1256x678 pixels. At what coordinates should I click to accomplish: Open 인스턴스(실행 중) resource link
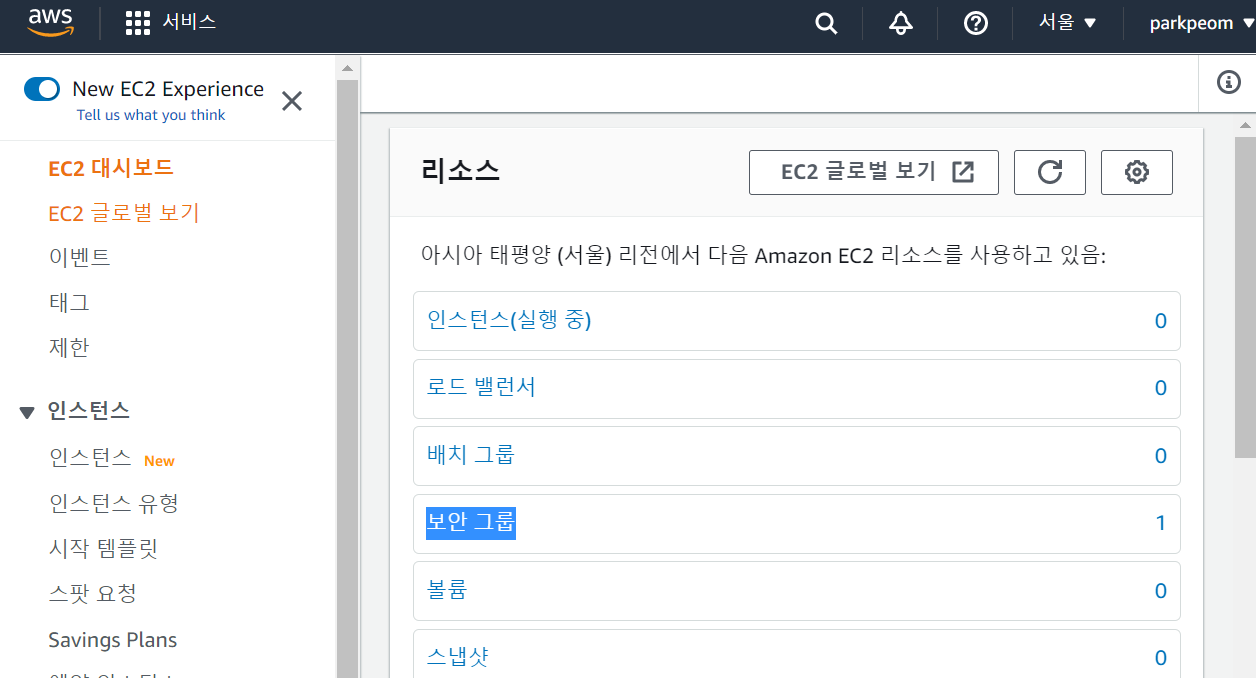509,320
